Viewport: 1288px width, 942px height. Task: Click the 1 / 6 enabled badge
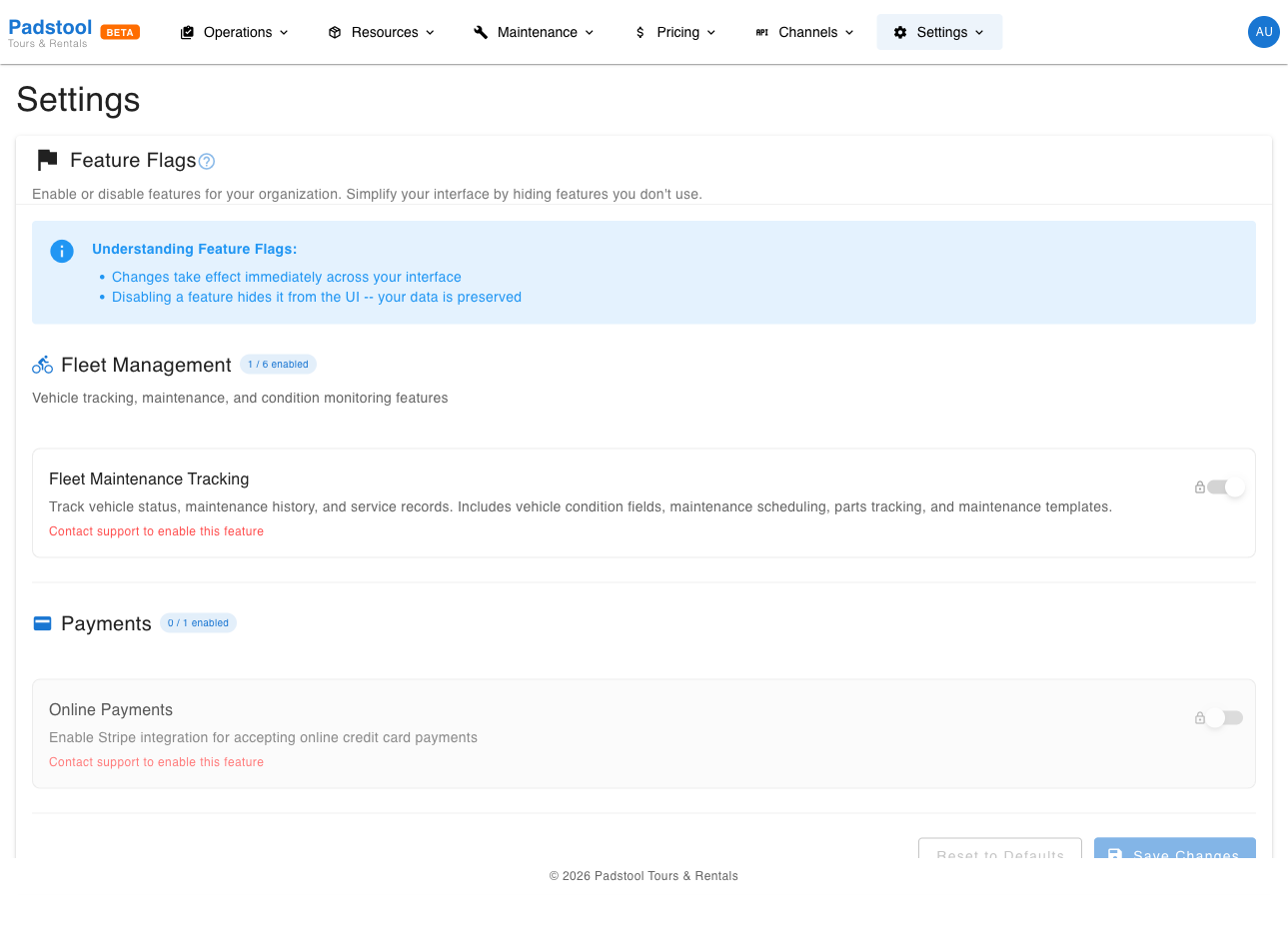pyautogui.click(x=278, y=365)
